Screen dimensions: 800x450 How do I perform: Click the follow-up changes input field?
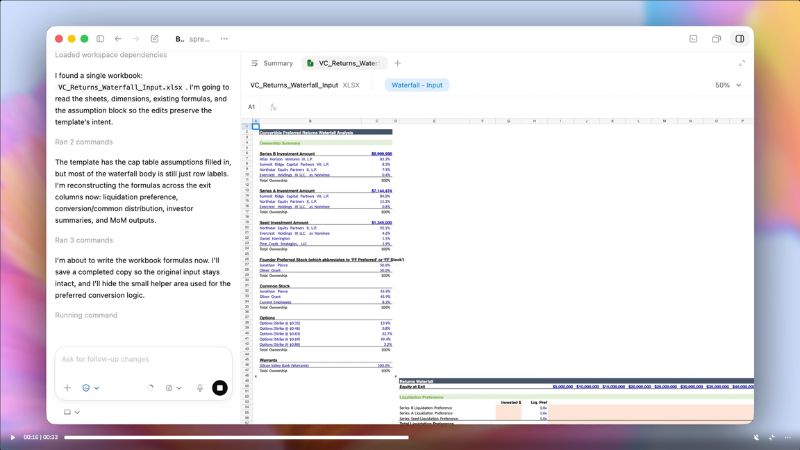(x=140, y=359)
